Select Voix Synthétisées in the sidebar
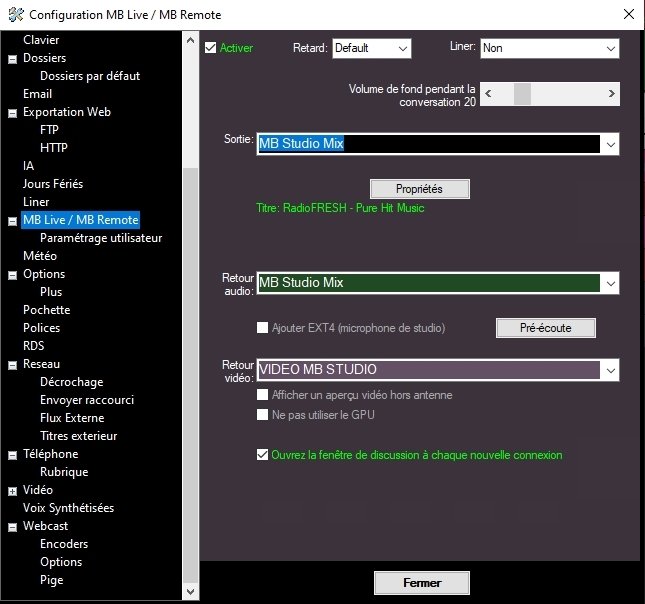 pos(68,508)
